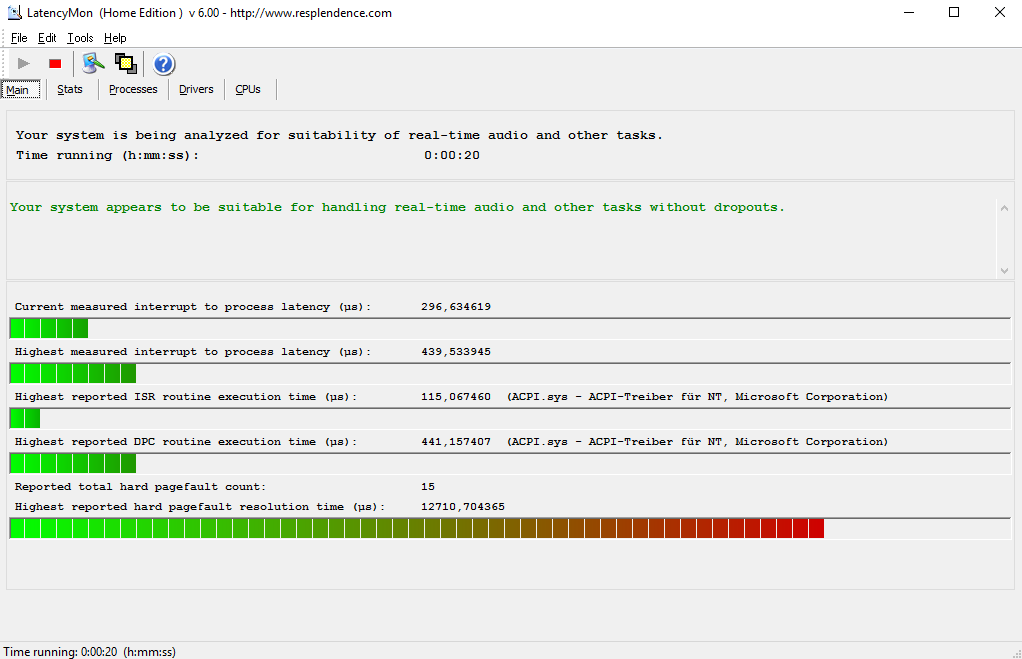This screenshot has width=1022, height=659.
Task: Click the status bar Time running text
Action: 89,652
